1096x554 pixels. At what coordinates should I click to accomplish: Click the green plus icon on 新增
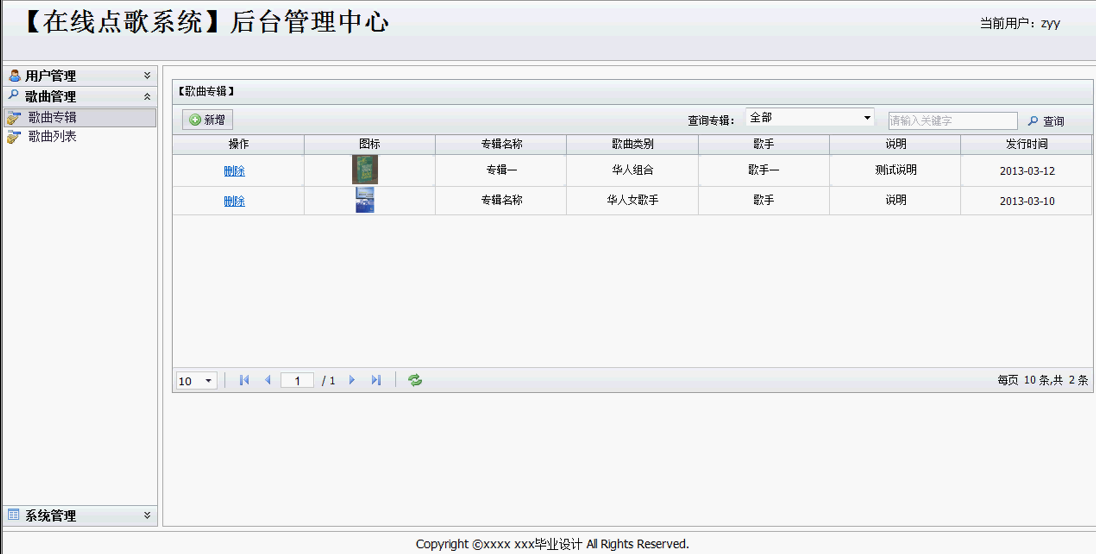point(195,120)
